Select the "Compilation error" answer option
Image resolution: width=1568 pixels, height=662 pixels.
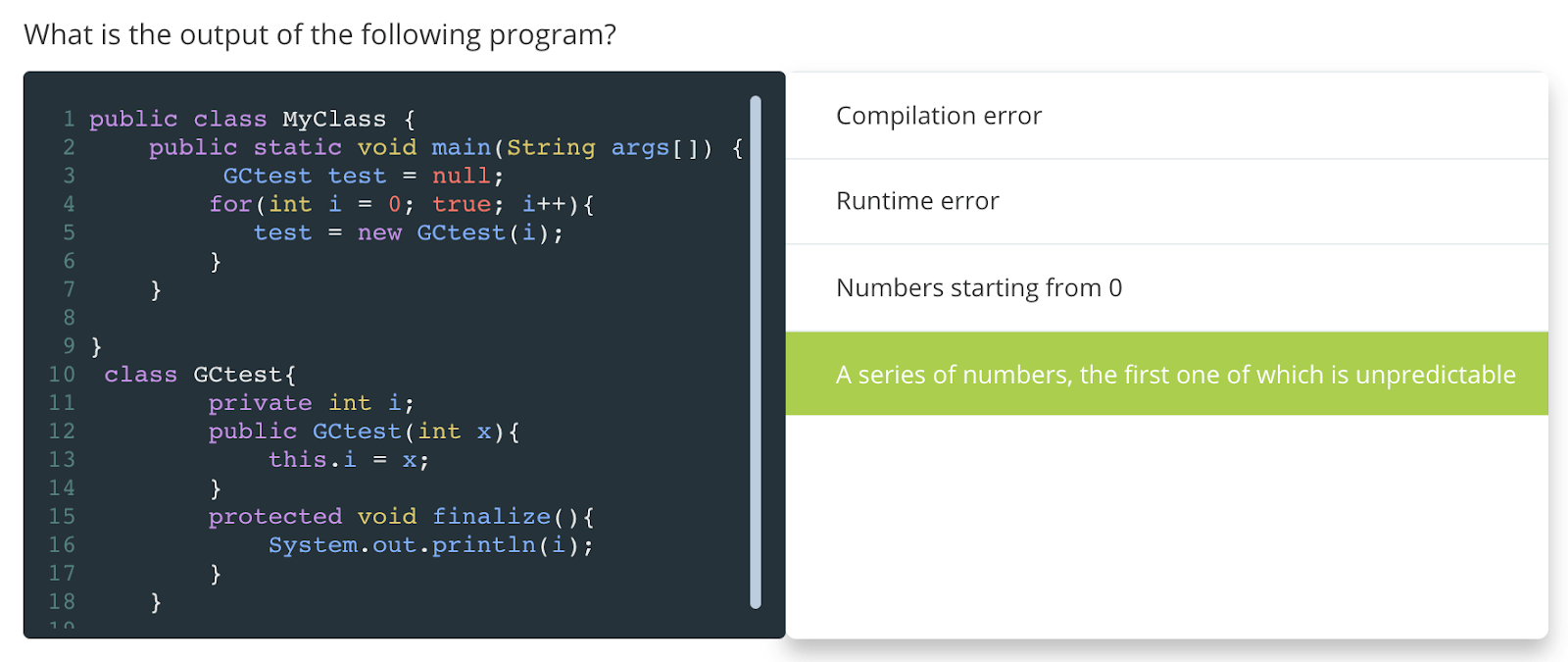[x=938, y=116]
